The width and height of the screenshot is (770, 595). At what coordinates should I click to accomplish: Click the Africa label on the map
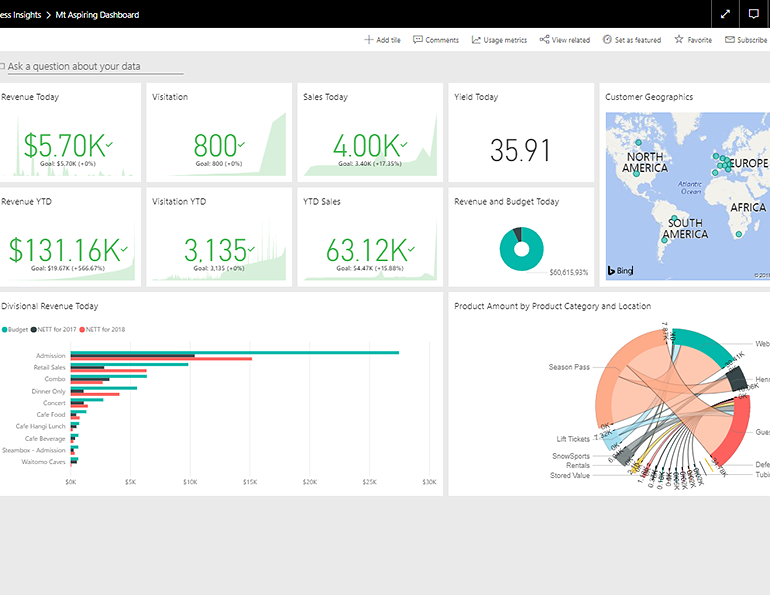tap(748, 208)
